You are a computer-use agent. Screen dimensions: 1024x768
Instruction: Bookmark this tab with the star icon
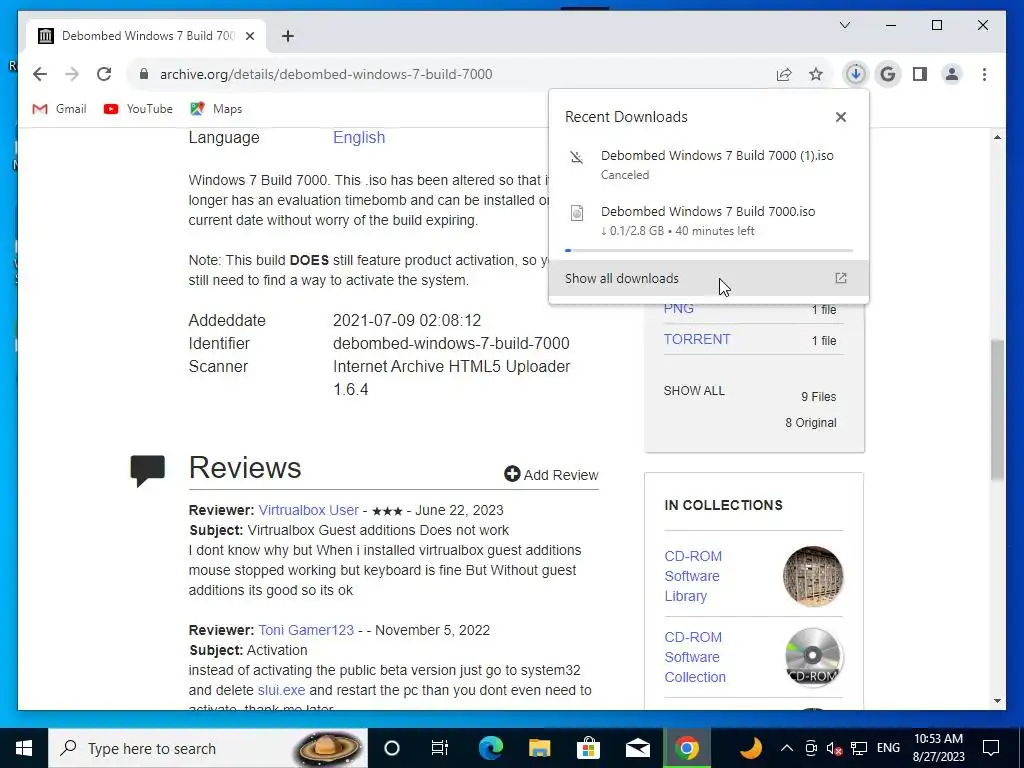pos(816,74)
